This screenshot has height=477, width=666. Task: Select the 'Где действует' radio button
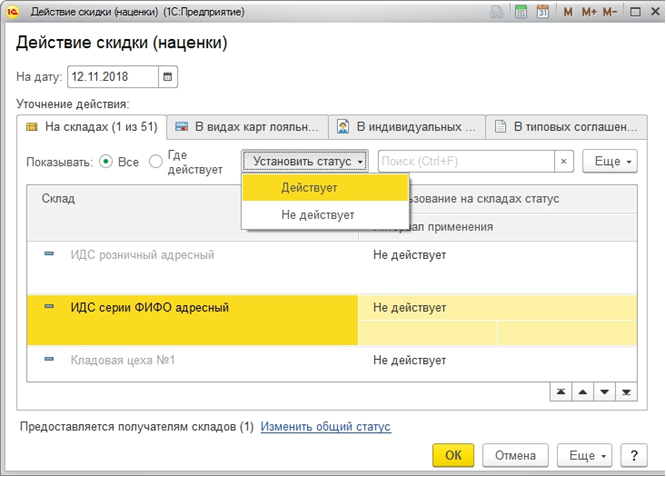tap(155, 162)
